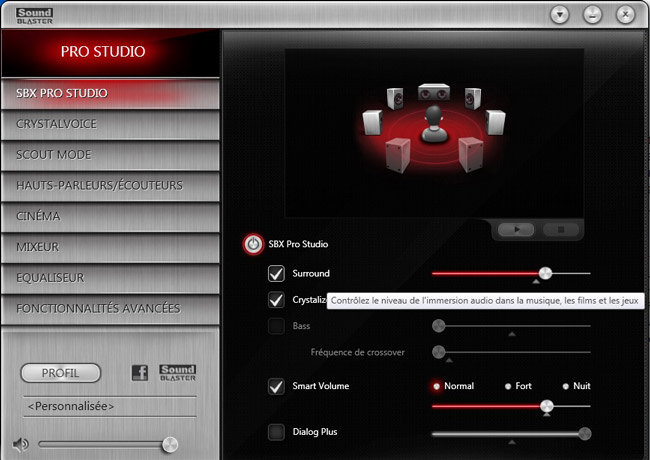The width and height of the screenshot is (650, 460).
Task: Click the front-right speaker in the preview
Action: coord(473,99)
